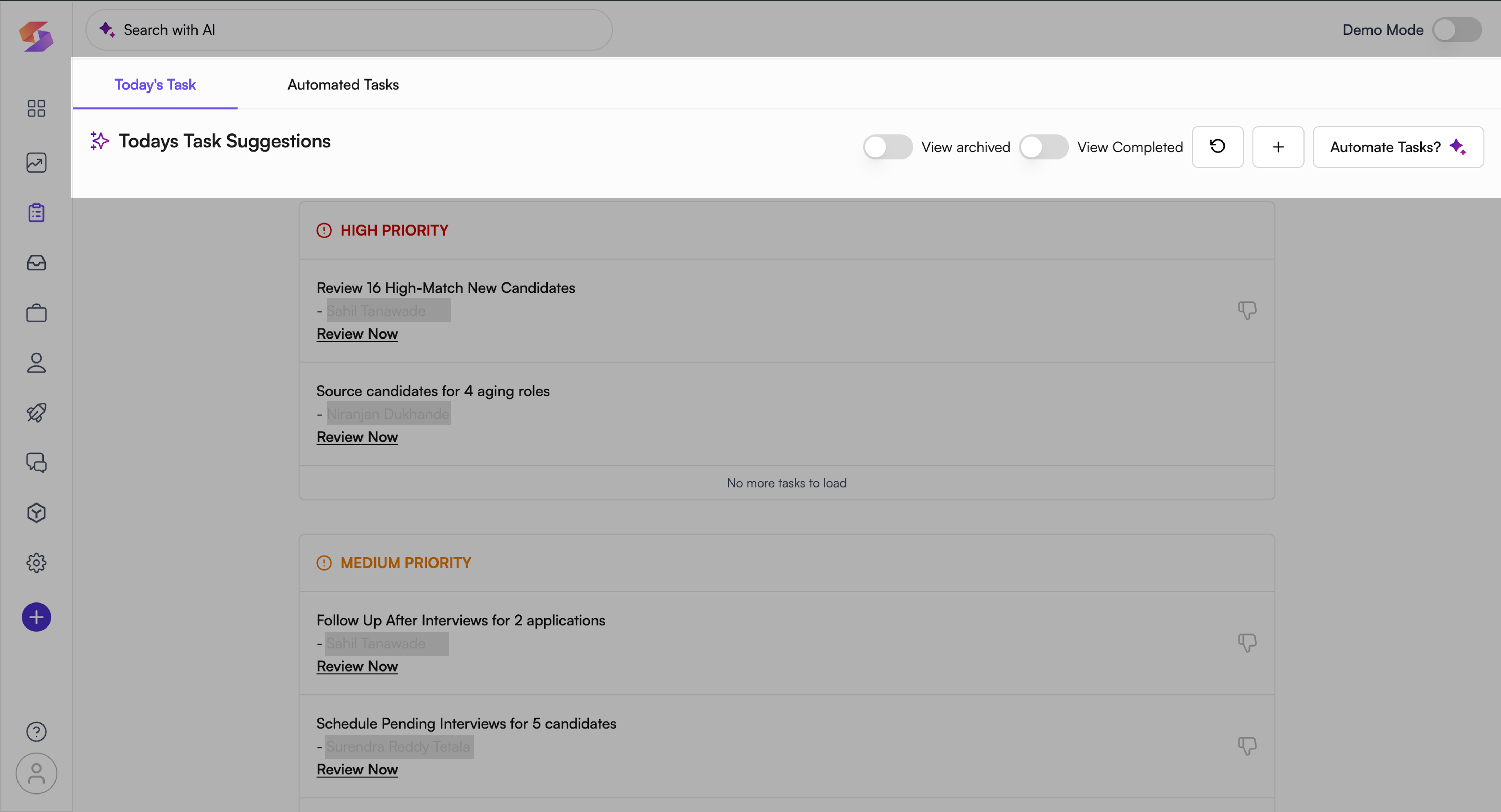This screenshot has height=812, width=1501.
Task: Click the Niranjan Dukhande assignee name
Action: click(388, 414)
